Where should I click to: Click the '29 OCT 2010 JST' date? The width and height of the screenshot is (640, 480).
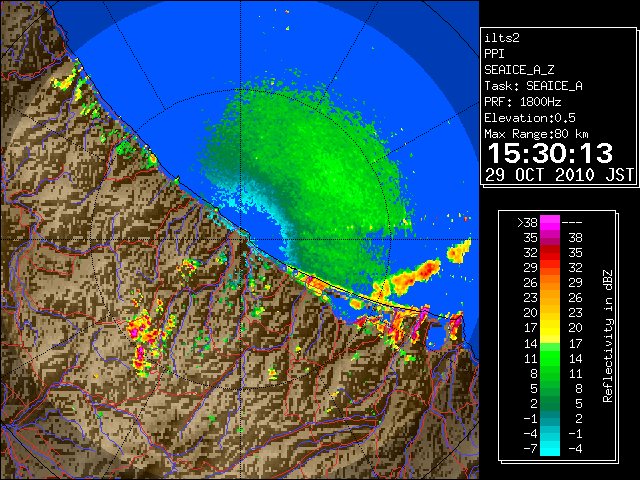coord(559,175)
